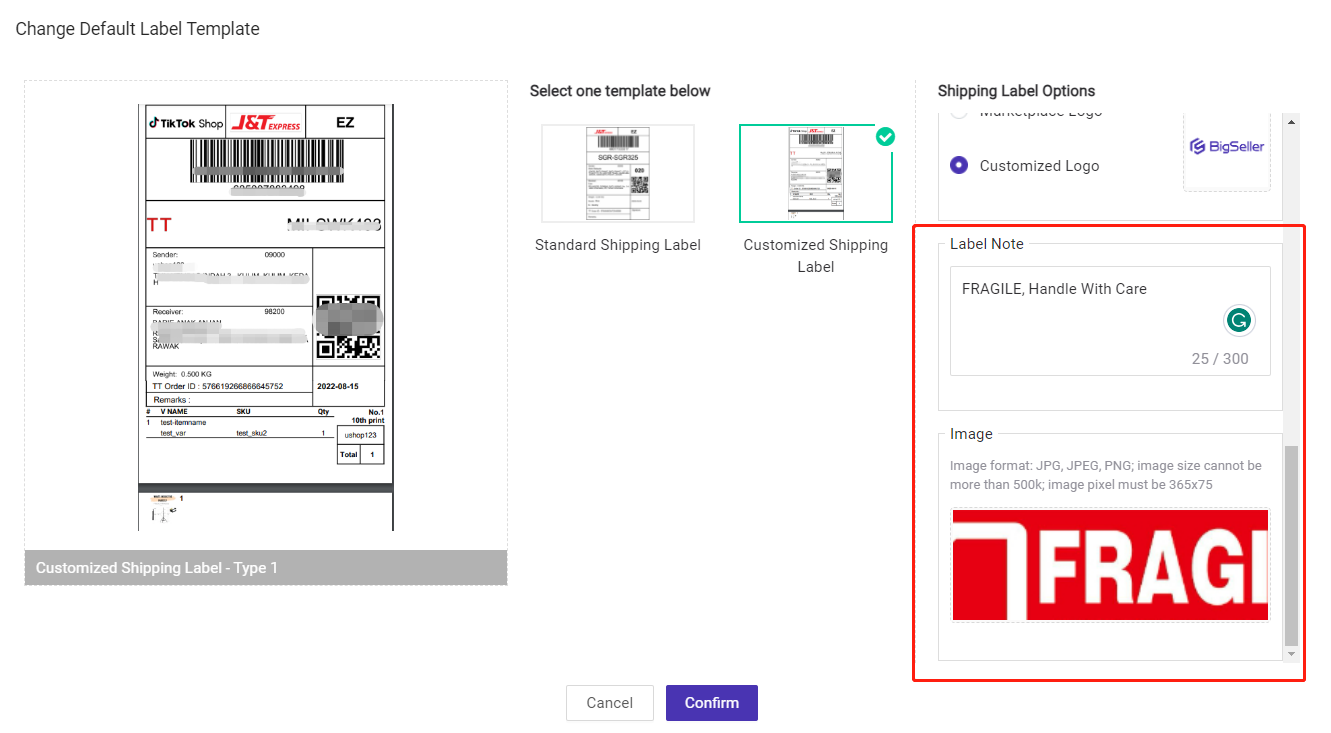
Task: Click the image format requirement hint text
Action: click(x=1106, y=475)
